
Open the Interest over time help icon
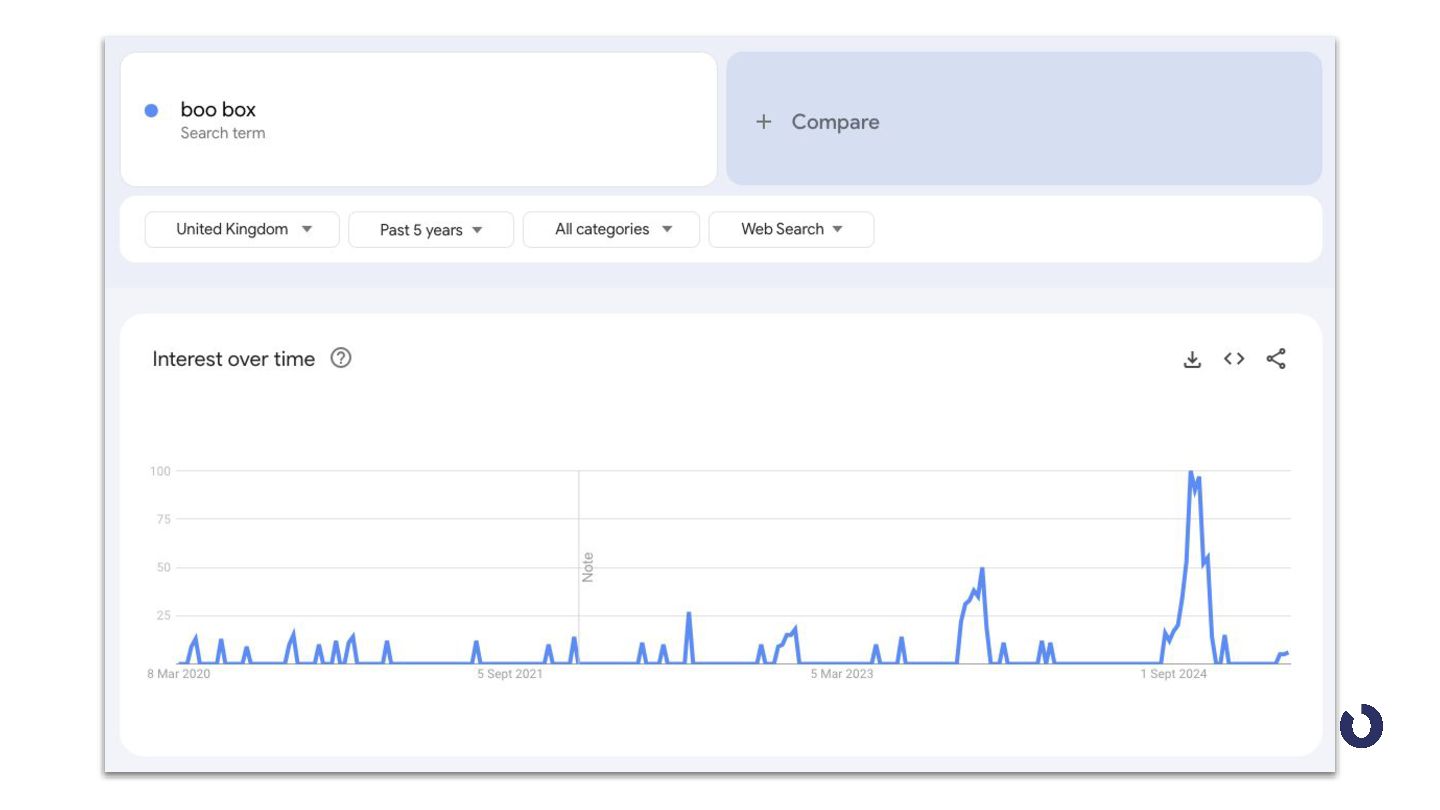pos(341,358)
